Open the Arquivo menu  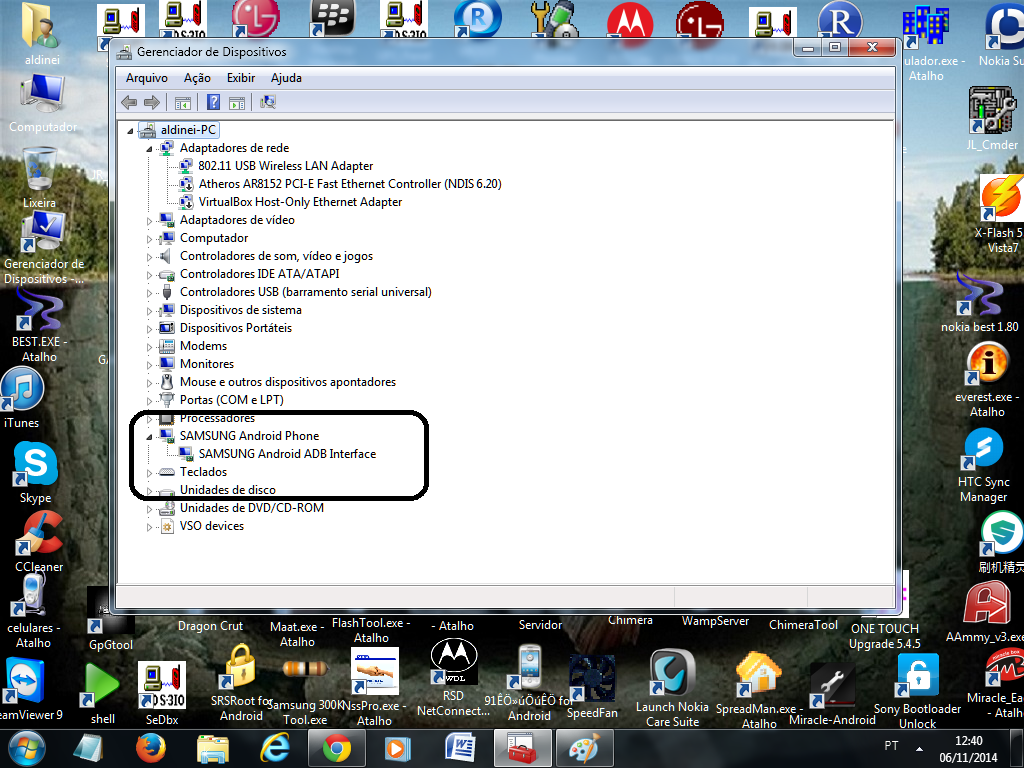[x=146, y=78]
